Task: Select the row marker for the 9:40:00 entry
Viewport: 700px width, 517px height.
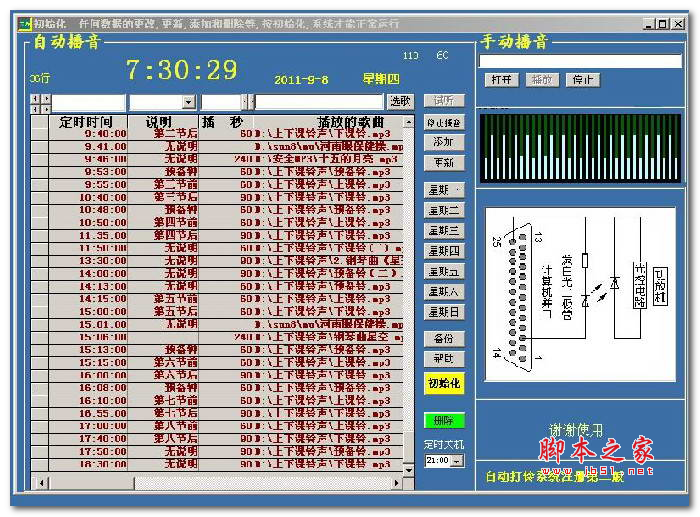Action: (x=39, y=133)
